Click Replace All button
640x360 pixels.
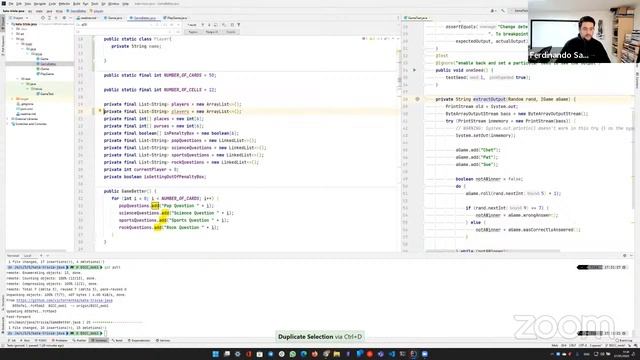tap(211, 32)
